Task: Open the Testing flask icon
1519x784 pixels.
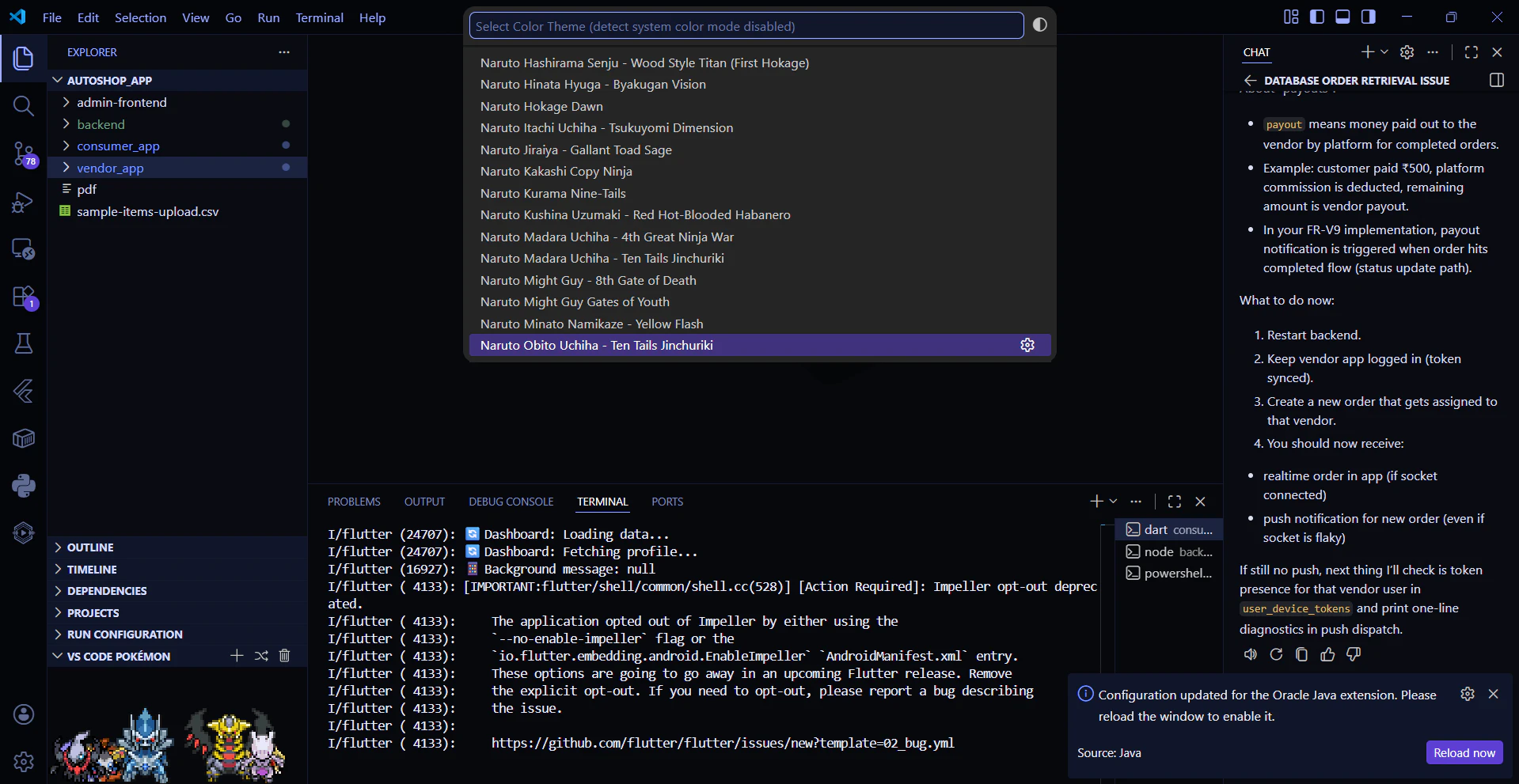Action: coord(24,343)
